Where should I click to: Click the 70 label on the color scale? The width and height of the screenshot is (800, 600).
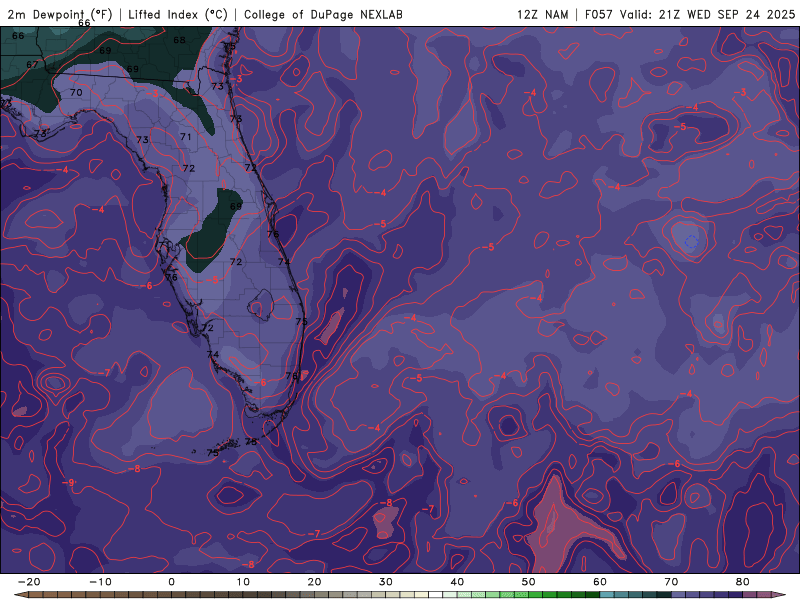pos(671,582)
